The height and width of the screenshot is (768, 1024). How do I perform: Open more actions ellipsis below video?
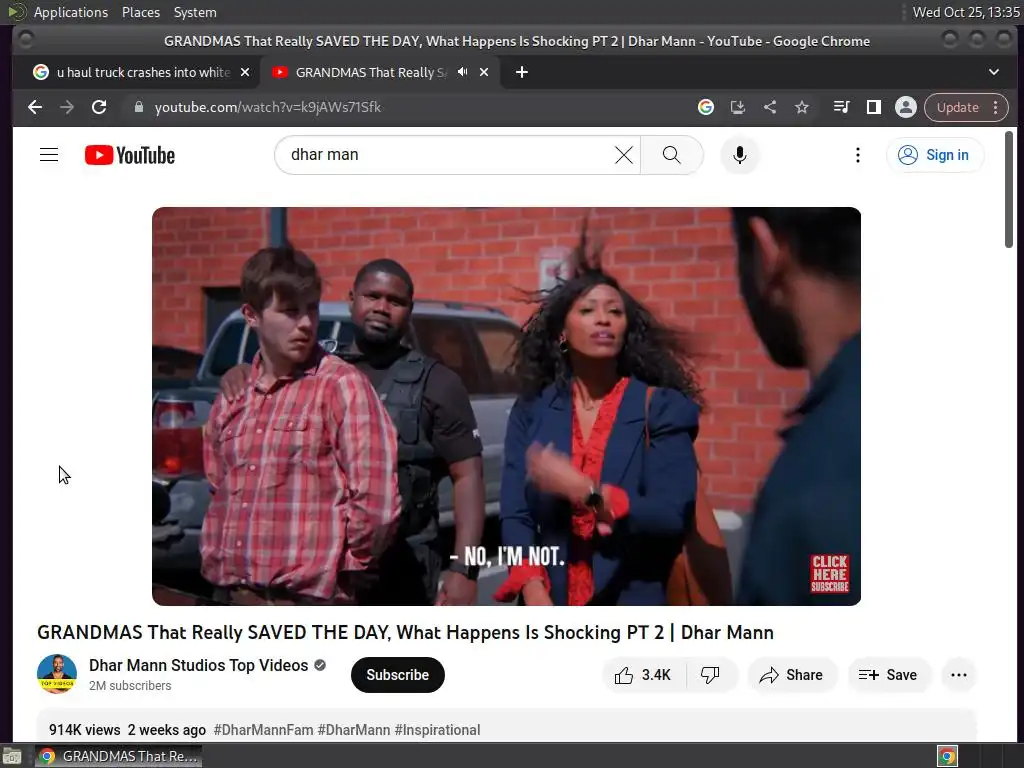[959, 675]
